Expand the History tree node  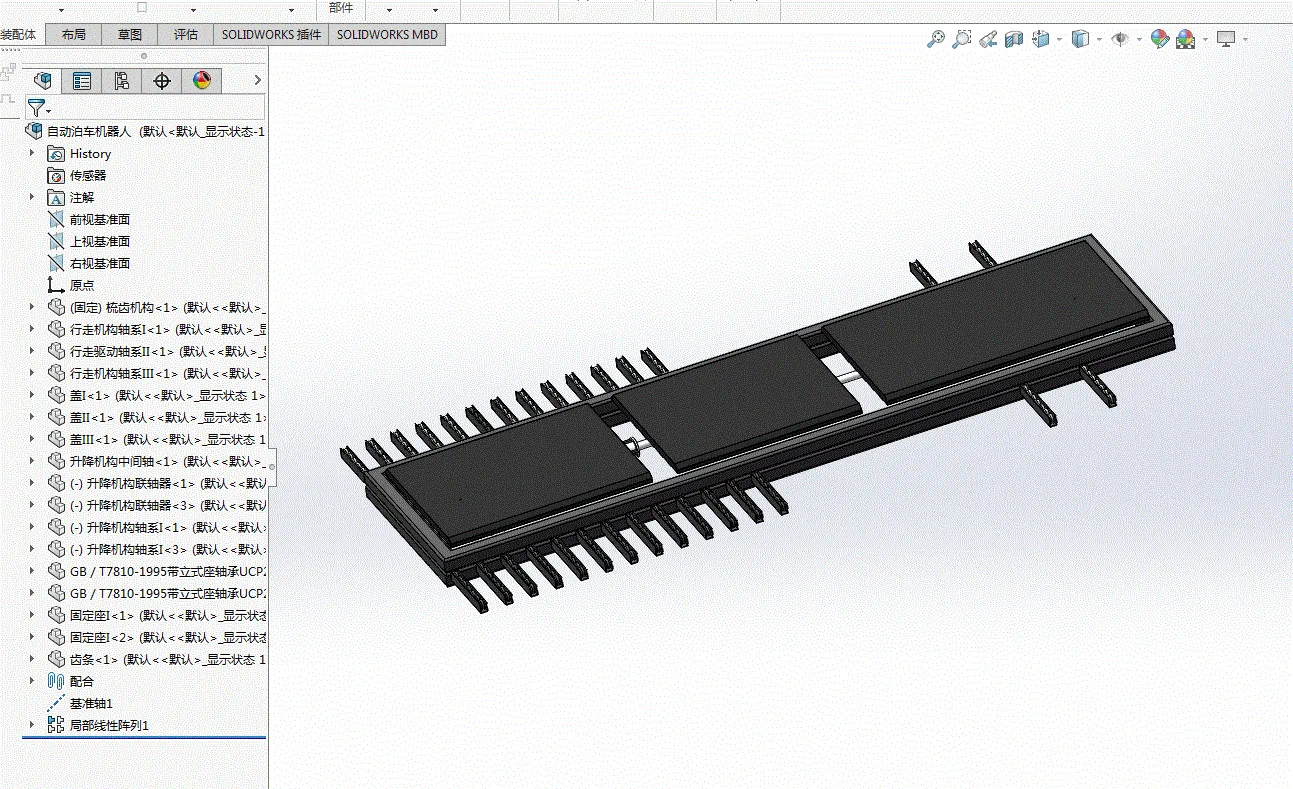(32, 153)
